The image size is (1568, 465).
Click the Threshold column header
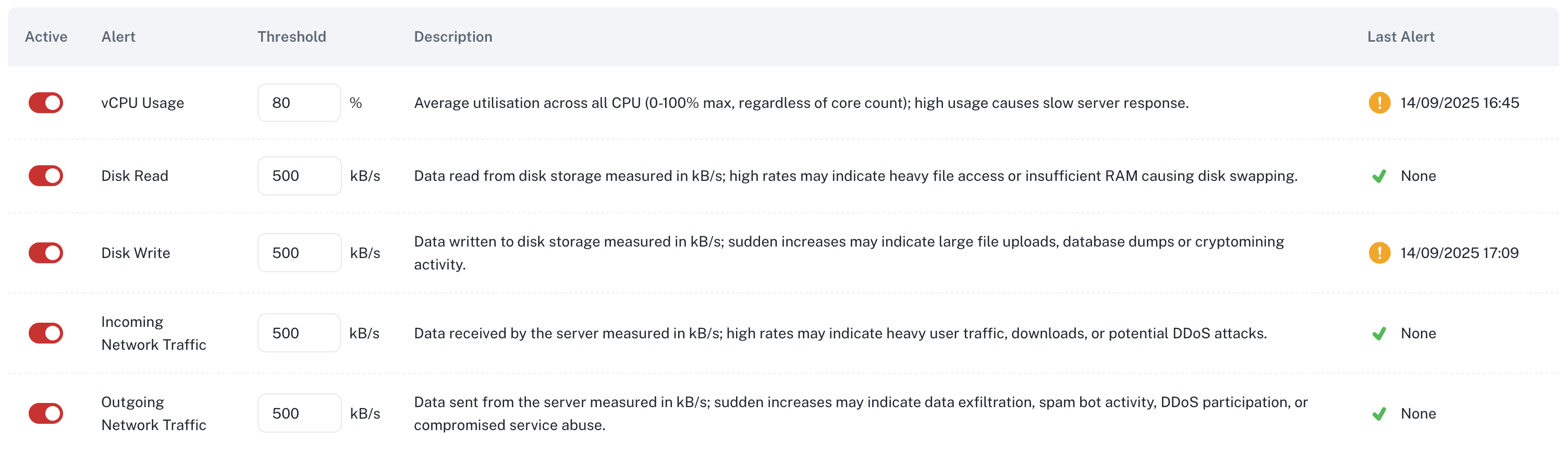[291, 36]
